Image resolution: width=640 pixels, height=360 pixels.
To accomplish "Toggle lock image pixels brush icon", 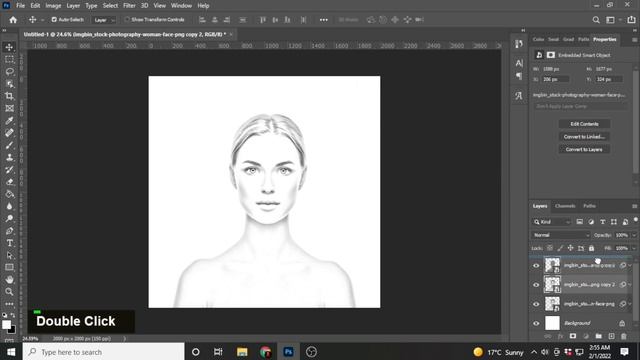I will point(560,248).
